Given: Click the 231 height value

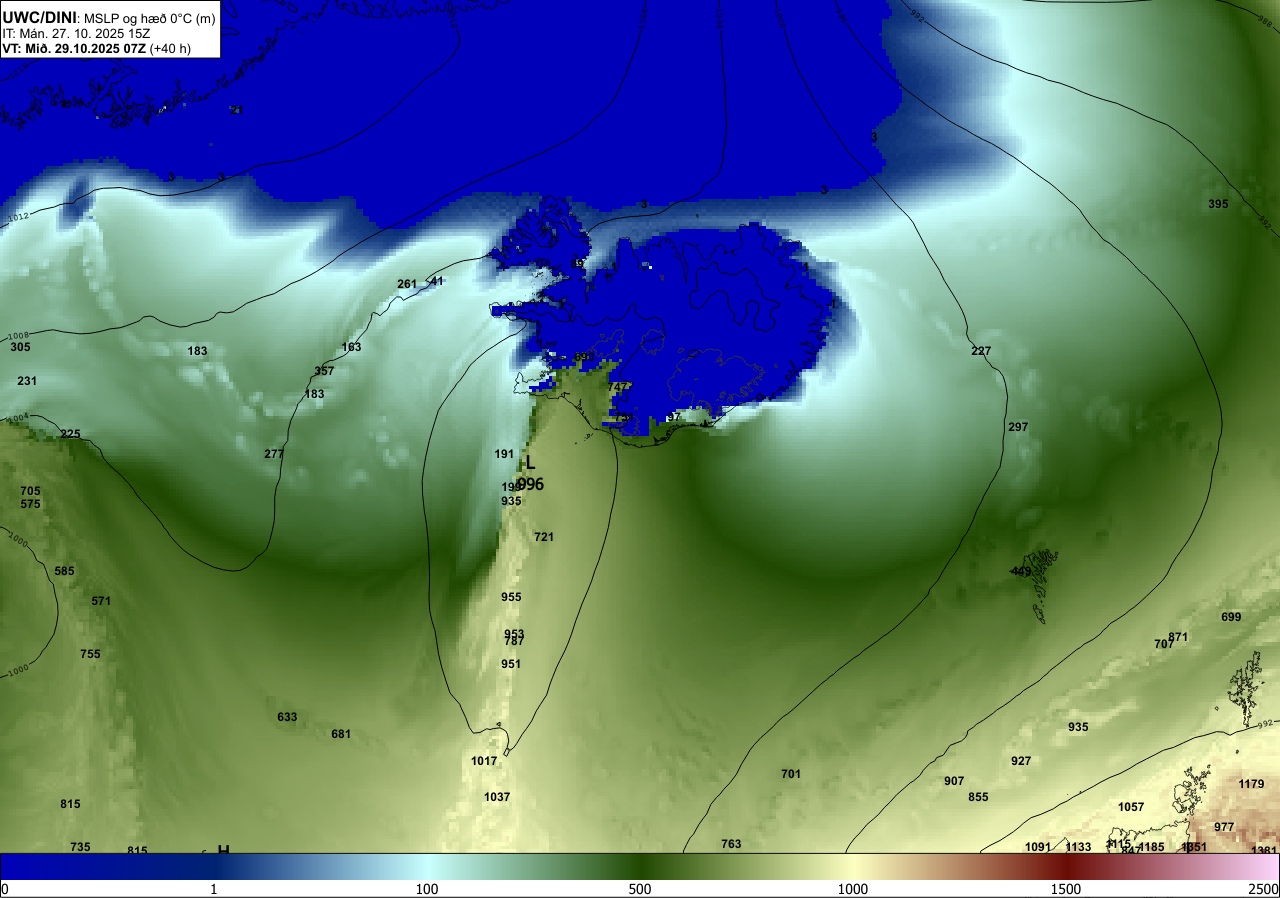Looking at the screenshot, I should (27, 381).
